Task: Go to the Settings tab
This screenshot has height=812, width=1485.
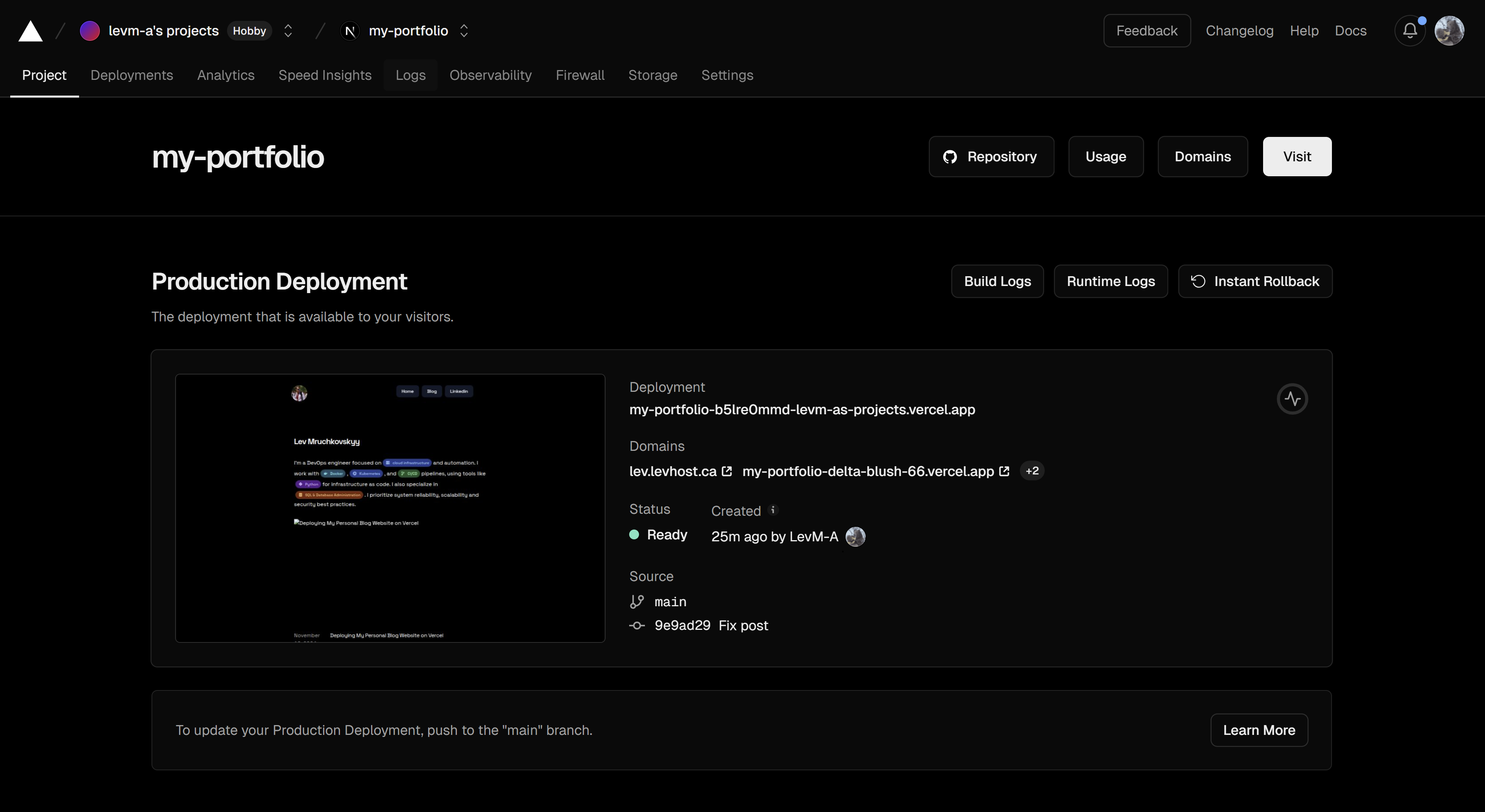Action: point(727,75)
